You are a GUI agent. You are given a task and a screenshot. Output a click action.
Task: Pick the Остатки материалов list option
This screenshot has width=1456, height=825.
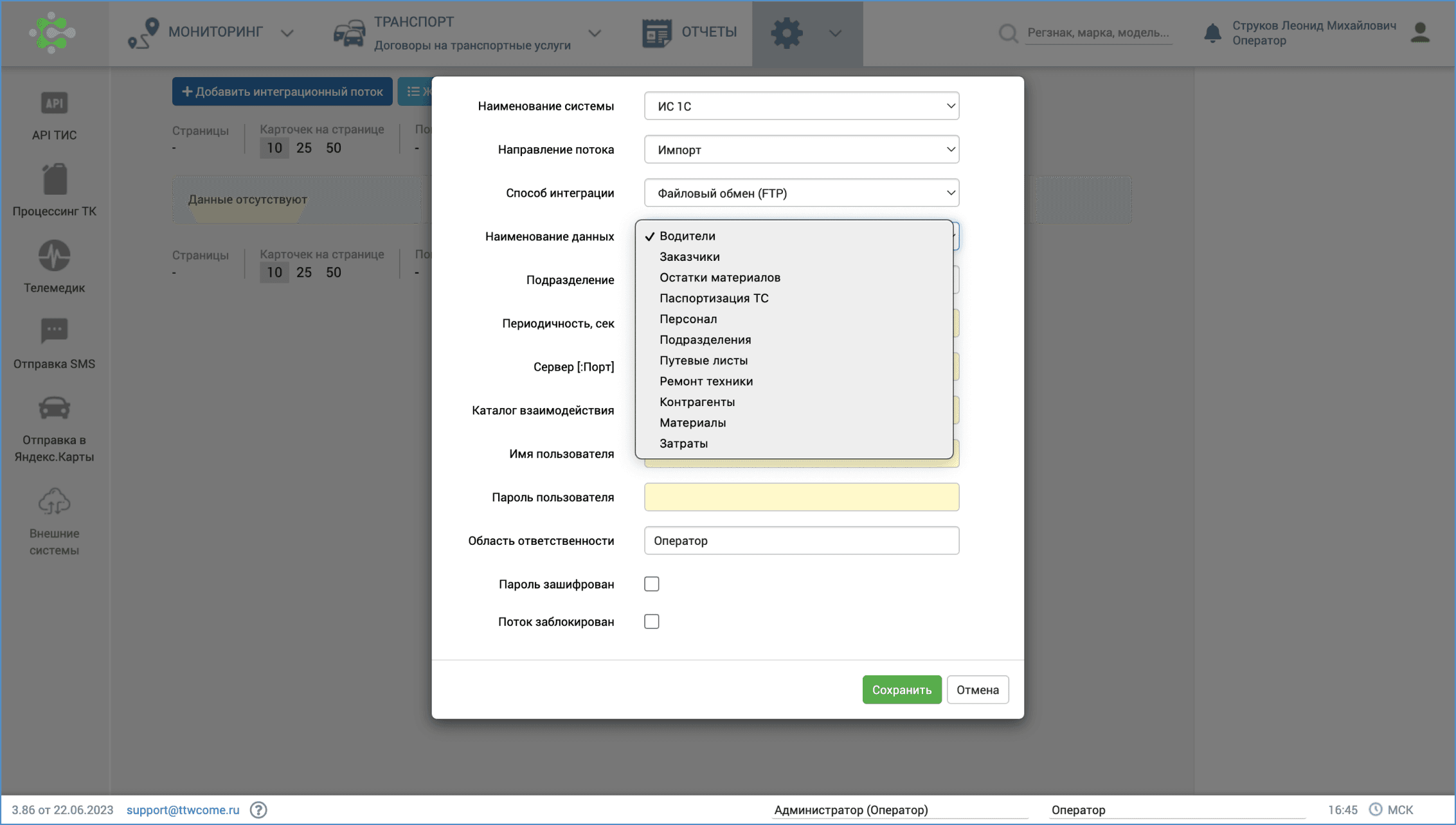coord(719,278)
